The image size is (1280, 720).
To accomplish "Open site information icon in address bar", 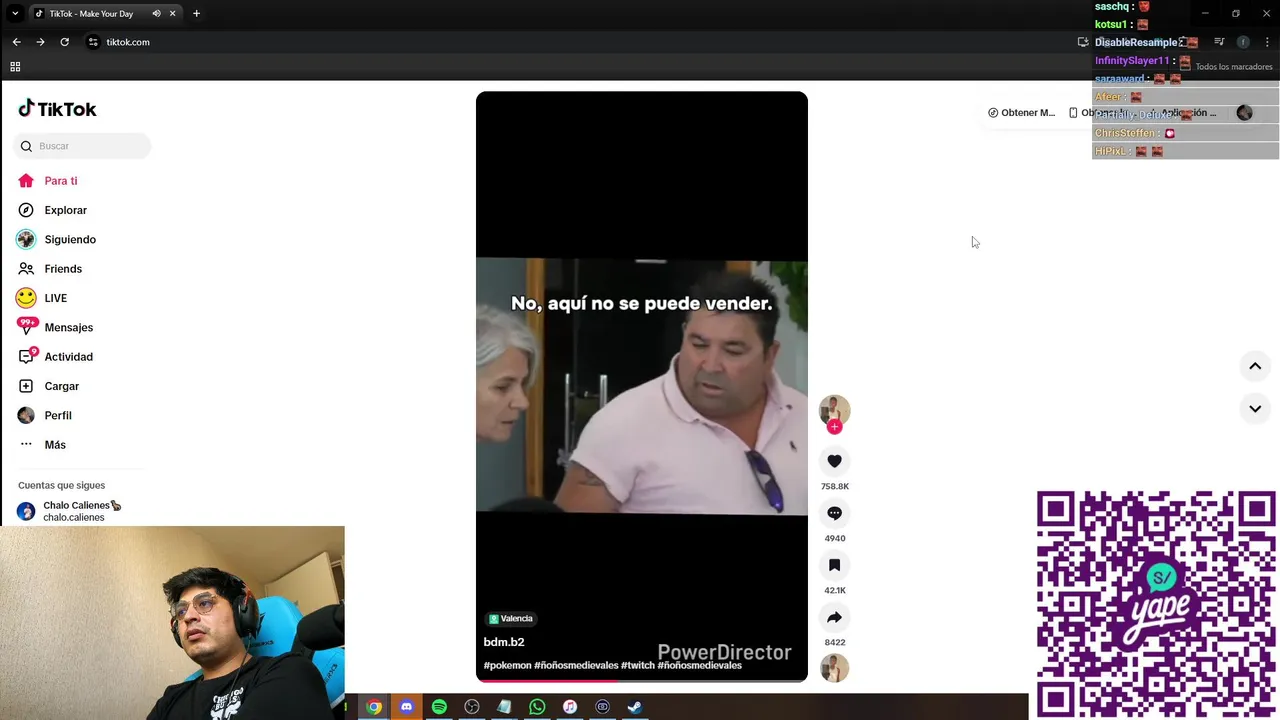I will pos(93,42).
